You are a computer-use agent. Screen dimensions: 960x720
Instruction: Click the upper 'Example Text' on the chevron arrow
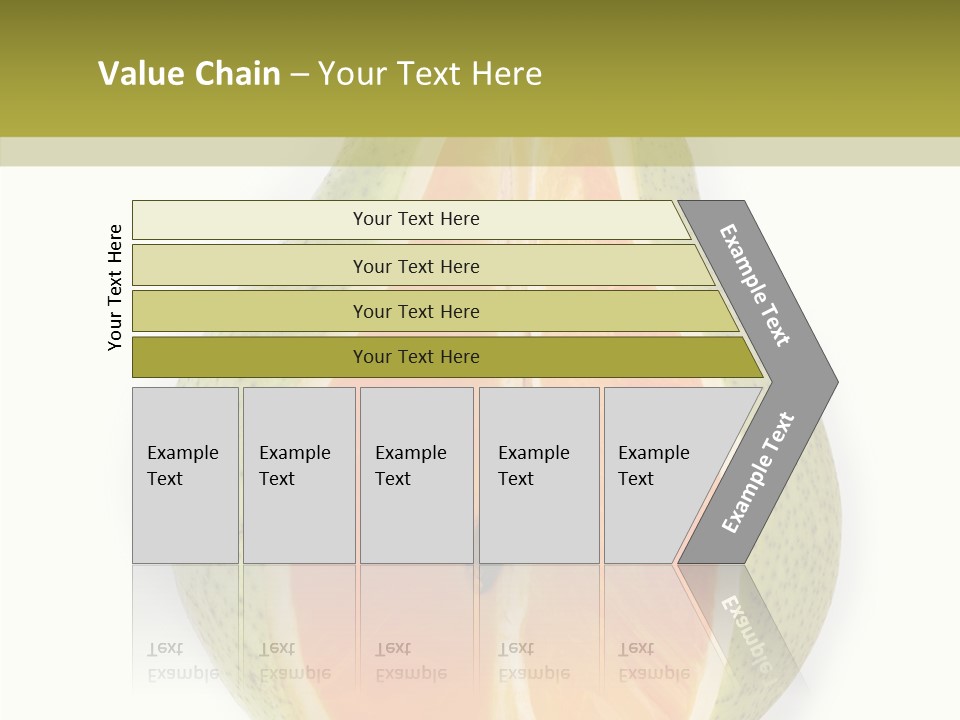(754, 285)
